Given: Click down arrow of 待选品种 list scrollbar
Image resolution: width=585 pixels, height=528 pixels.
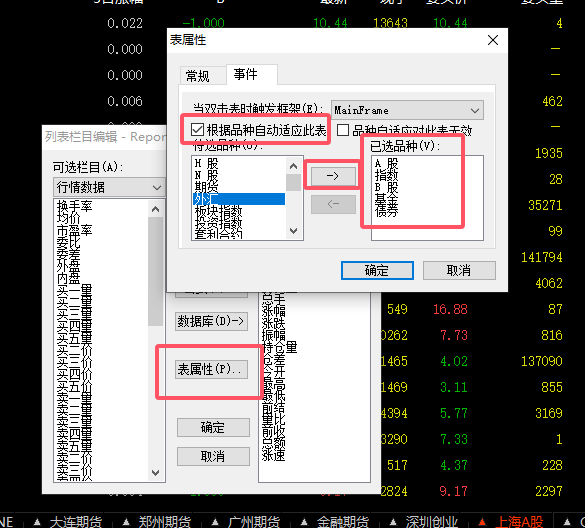Looking at the screenshot, I should tap(294, 231).
